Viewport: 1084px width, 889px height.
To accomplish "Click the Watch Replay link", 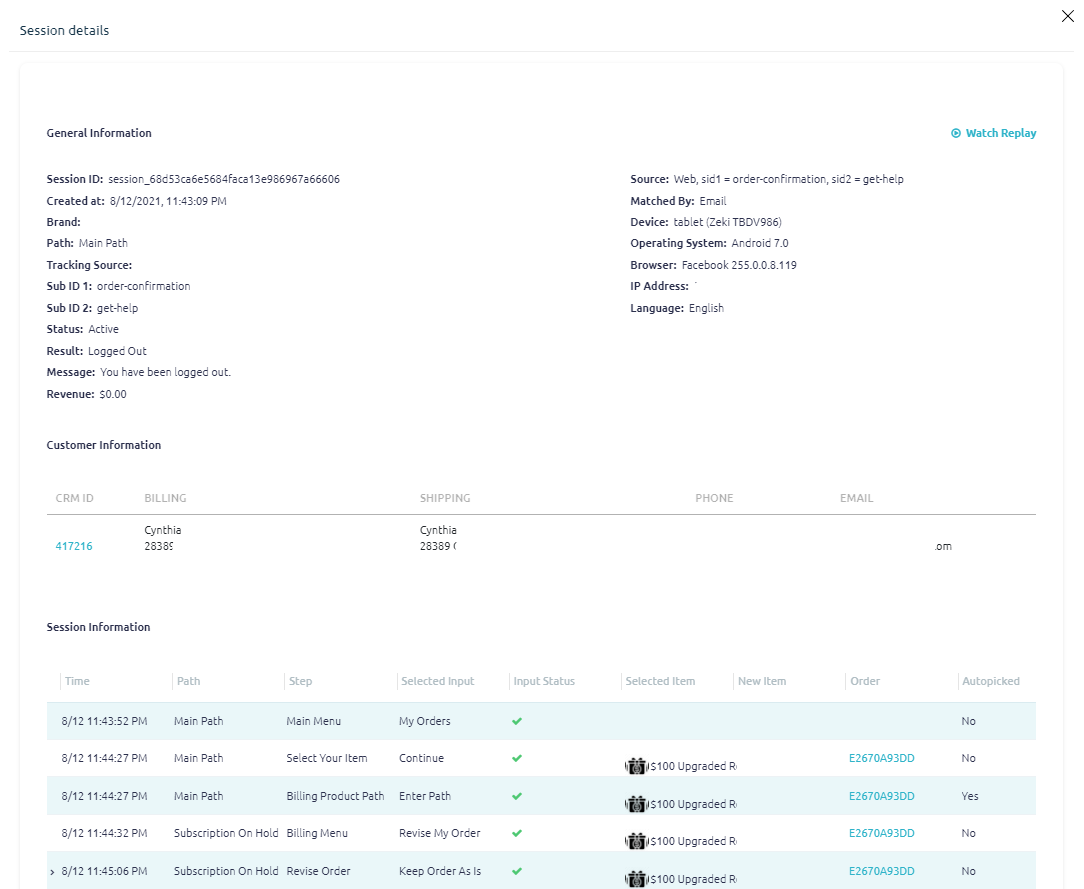I will click(x=1000, y=133).
